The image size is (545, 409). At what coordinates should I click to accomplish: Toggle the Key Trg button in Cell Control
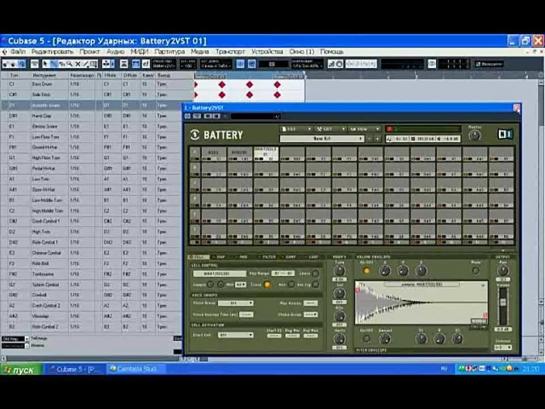[315, 285]
